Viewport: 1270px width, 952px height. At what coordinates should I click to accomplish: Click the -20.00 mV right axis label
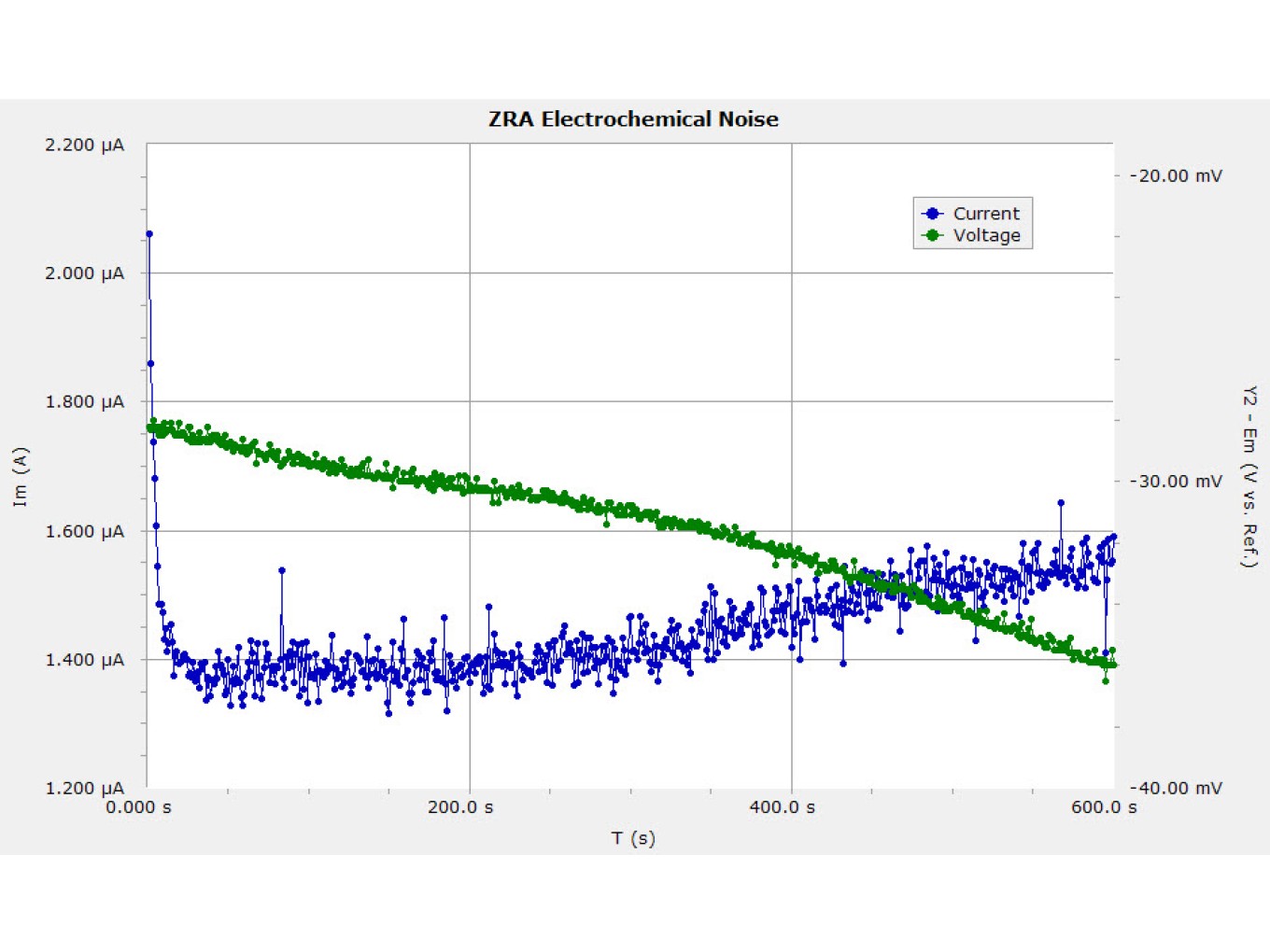1176,175
